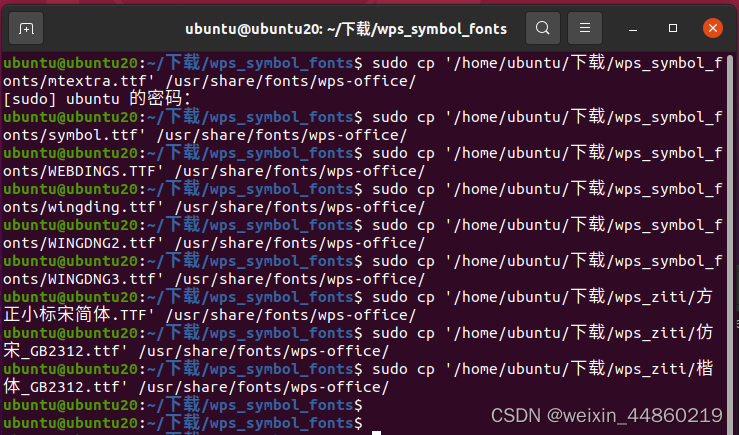Click the 'wps_ziti/方' command line

coord(358,297)
